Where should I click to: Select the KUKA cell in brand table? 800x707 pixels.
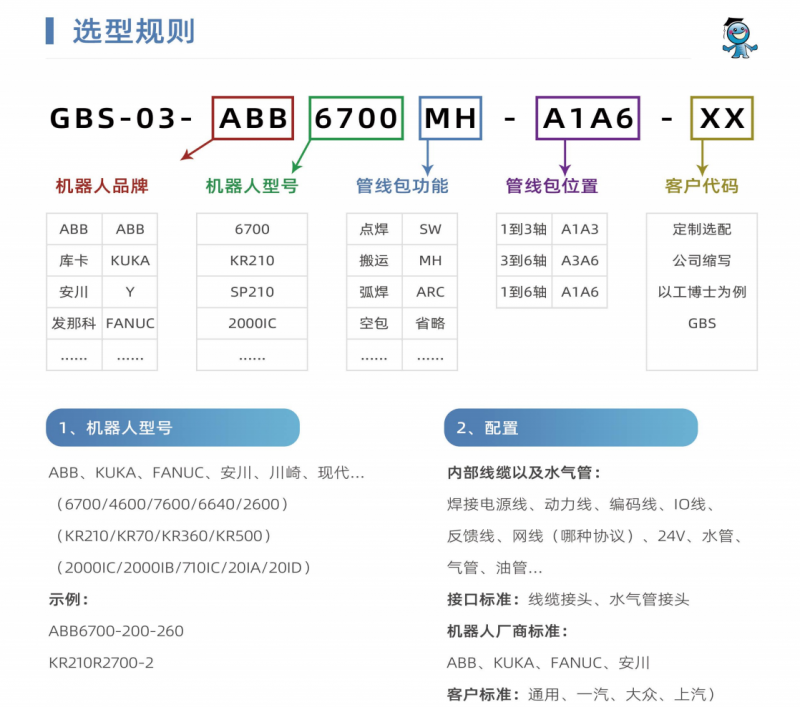coord(130,261)
